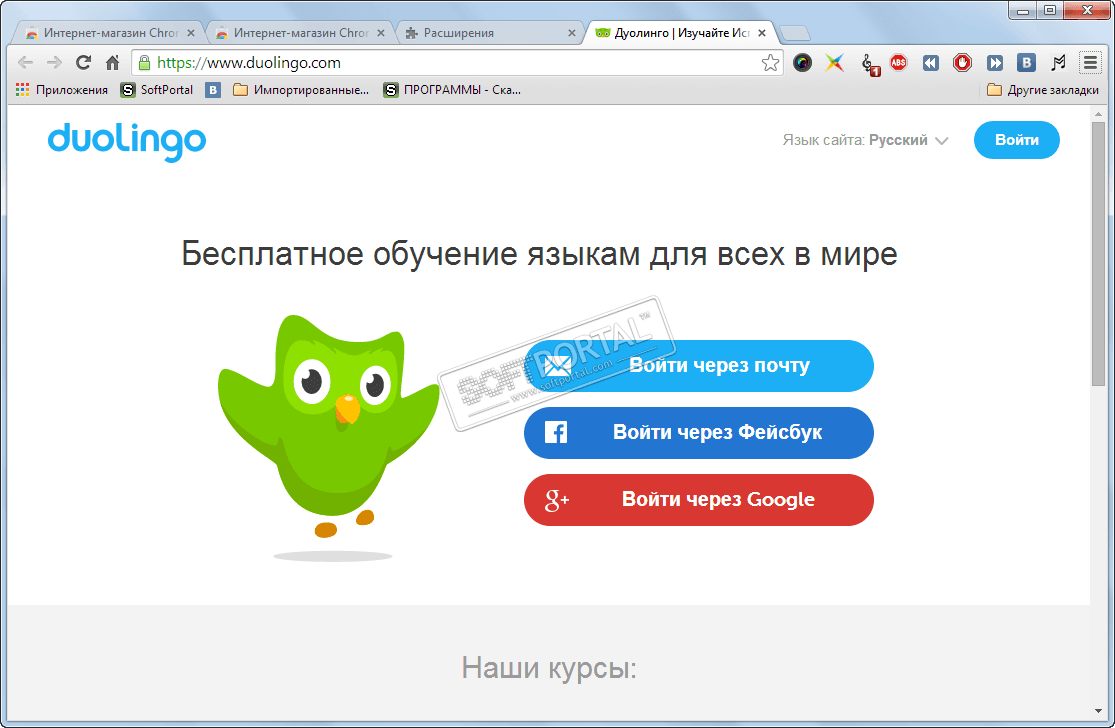Click the green padlock security icon
Image resolution: width=1115 pixels, height=728 pixels.
point(144,63)
